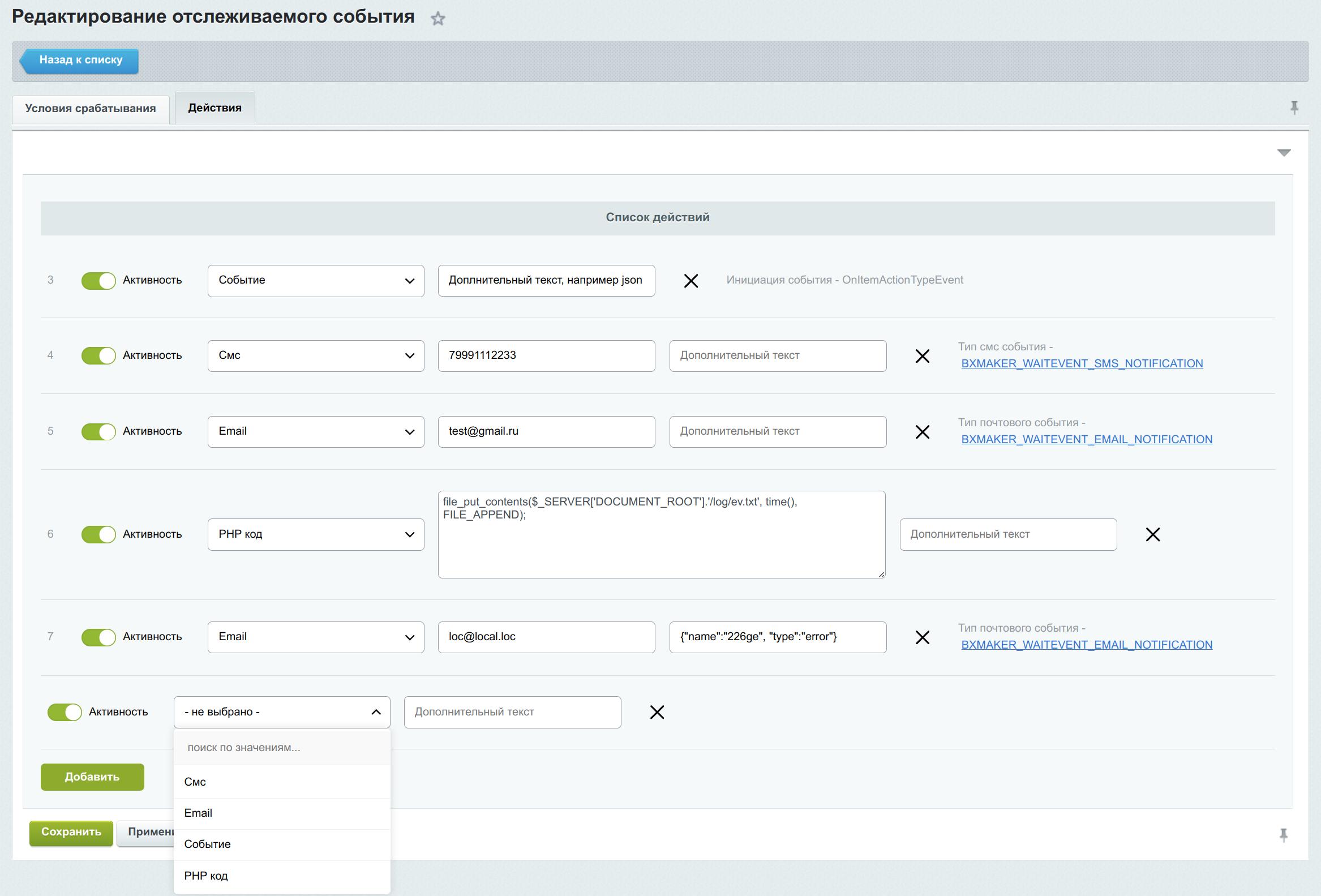Click the favorites star next to title
The width and height of the screenshot is (1321, 896).
(438, 19)
